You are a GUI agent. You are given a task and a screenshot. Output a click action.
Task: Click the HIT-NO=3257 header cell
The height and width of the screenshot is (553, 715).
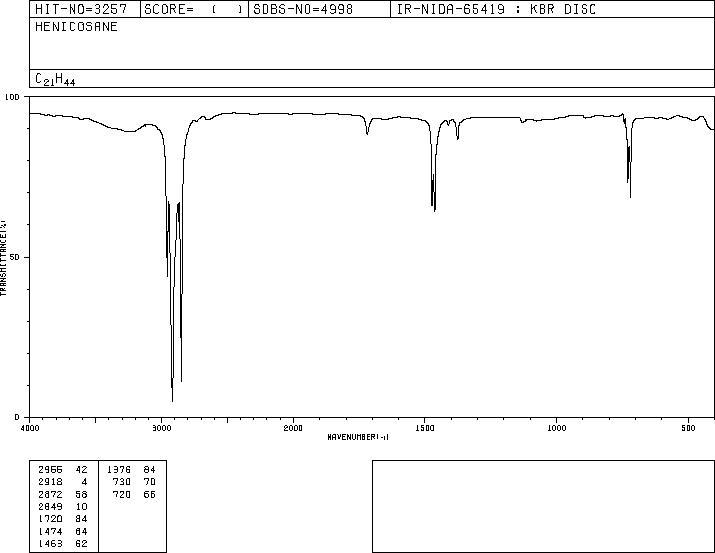84,9
